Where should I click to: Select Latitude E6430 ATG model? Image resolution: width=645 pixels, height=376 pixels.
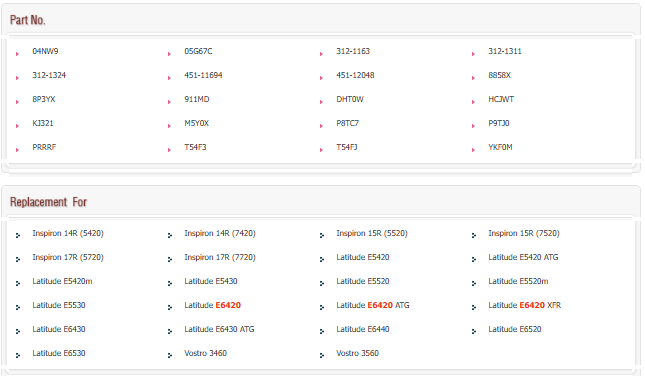(219, 329)
